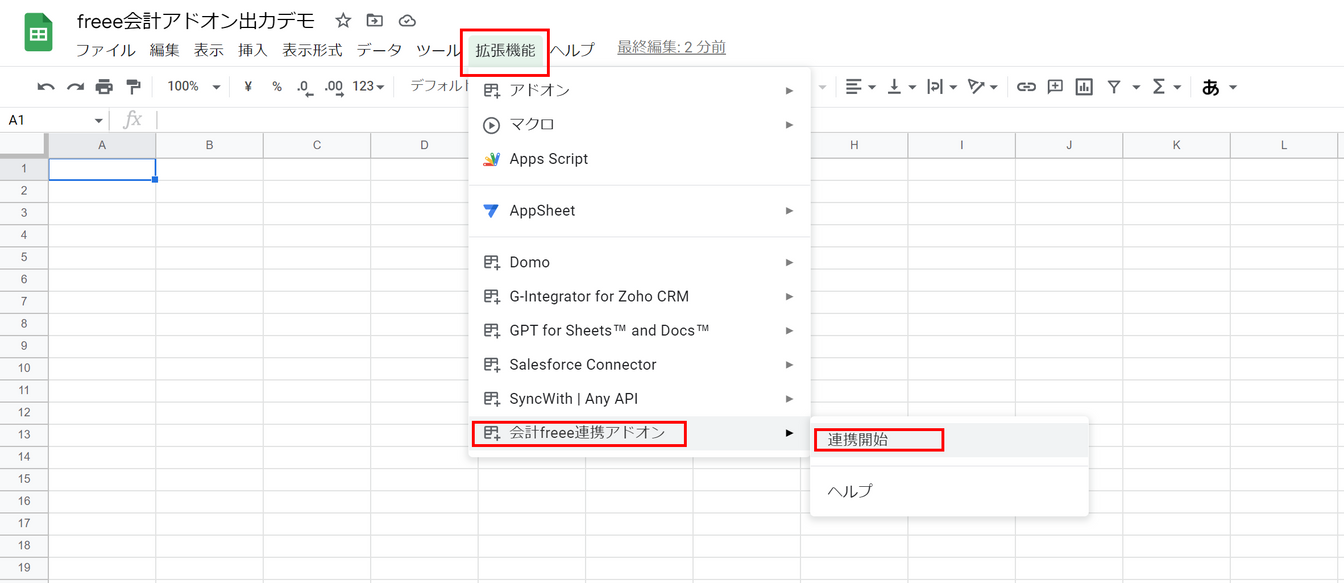Open the name box dropdown arrow
The width and height of the screenshot is (1344, 583).
pyautogui.click(x=98, y=121)
